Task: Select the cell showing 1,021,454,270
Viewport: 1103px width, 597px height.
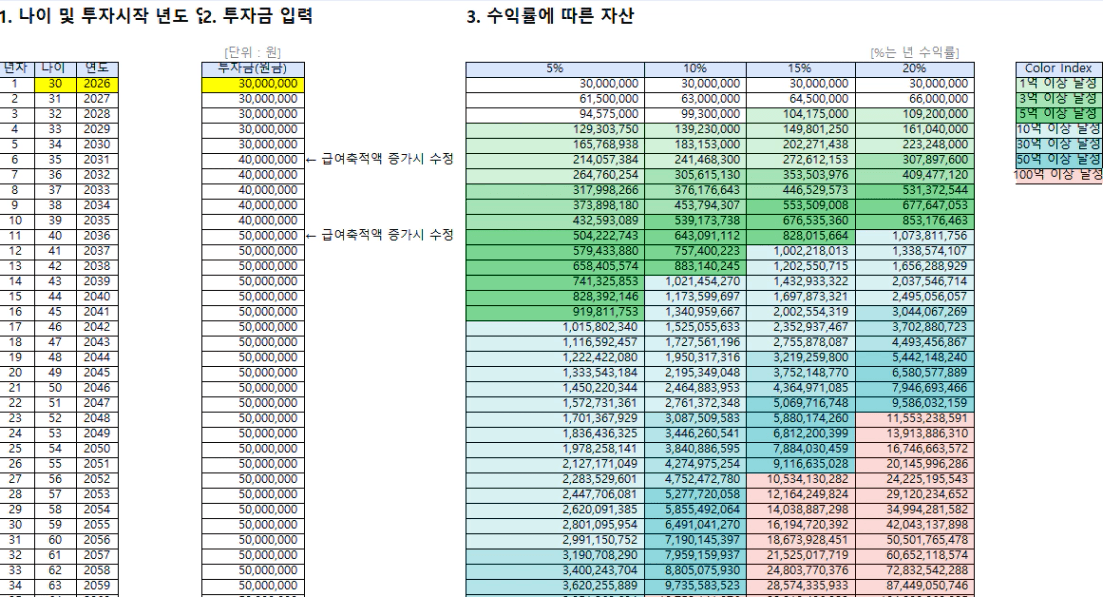Action: pos(695,281)
